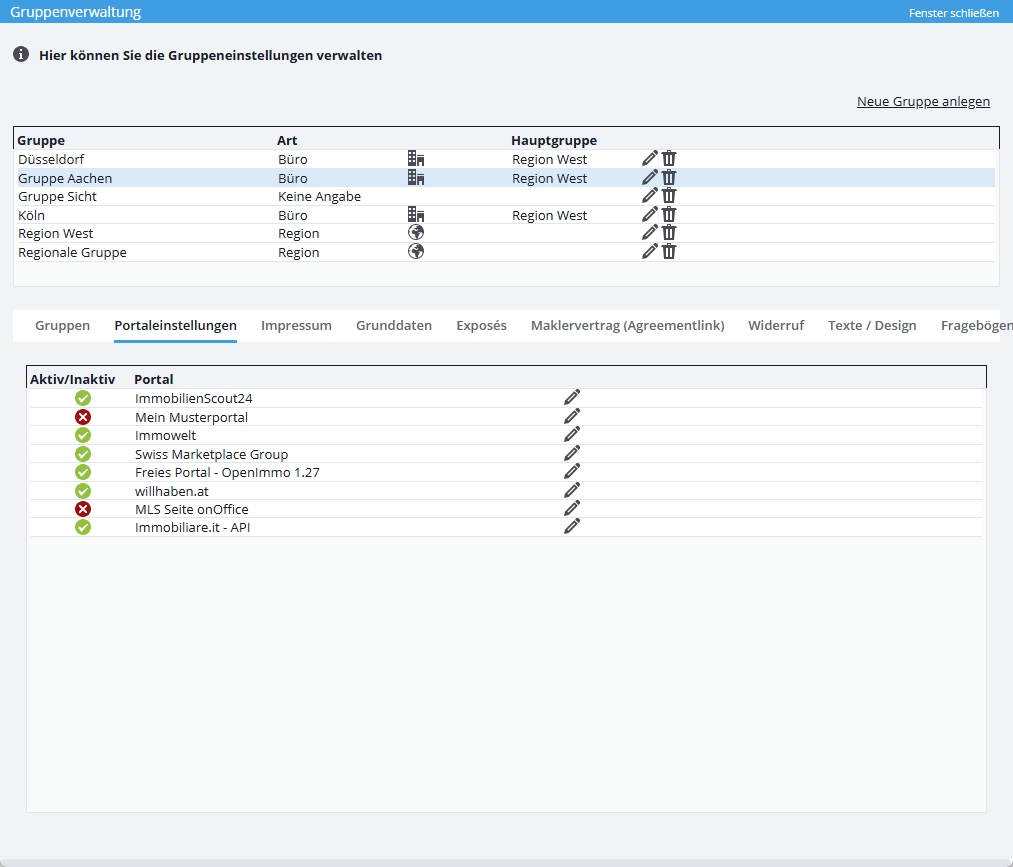This screenshot has height=867, width=1013.
Task: Select the Gruppe Aachen row
Action: point(506,178)
